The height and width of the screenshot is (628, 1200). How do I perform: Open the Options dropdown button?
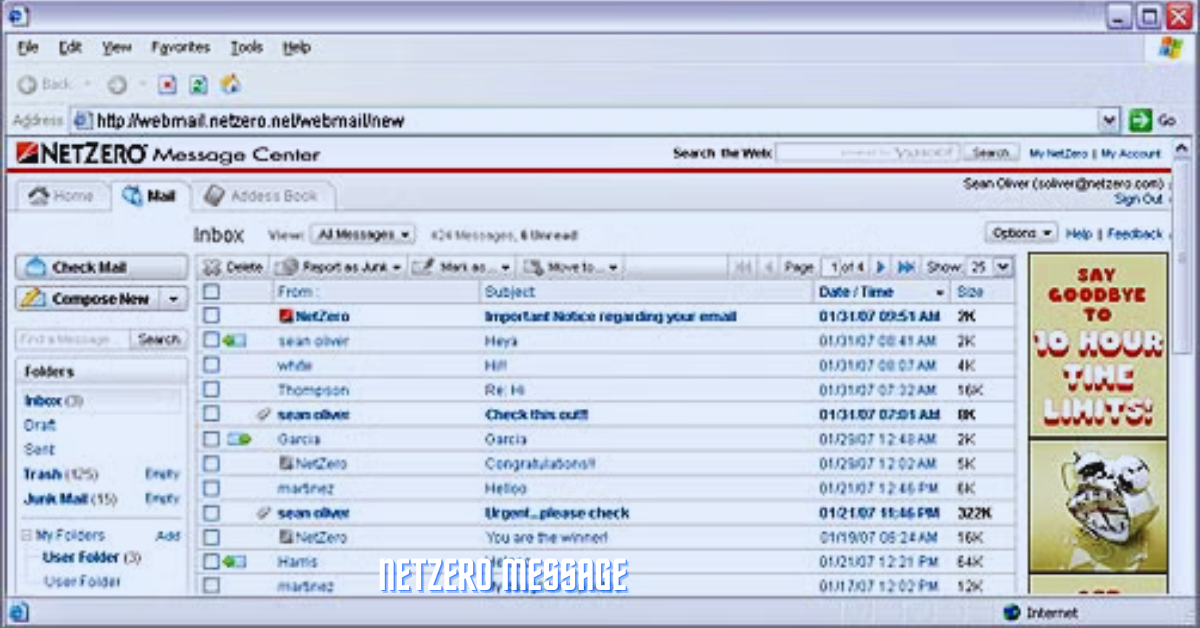[1021, 233]
